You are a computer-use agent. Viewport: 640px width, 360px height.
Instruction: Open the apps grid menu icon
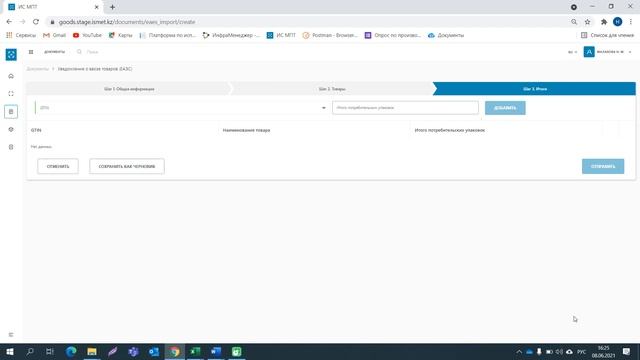point(31,52)
